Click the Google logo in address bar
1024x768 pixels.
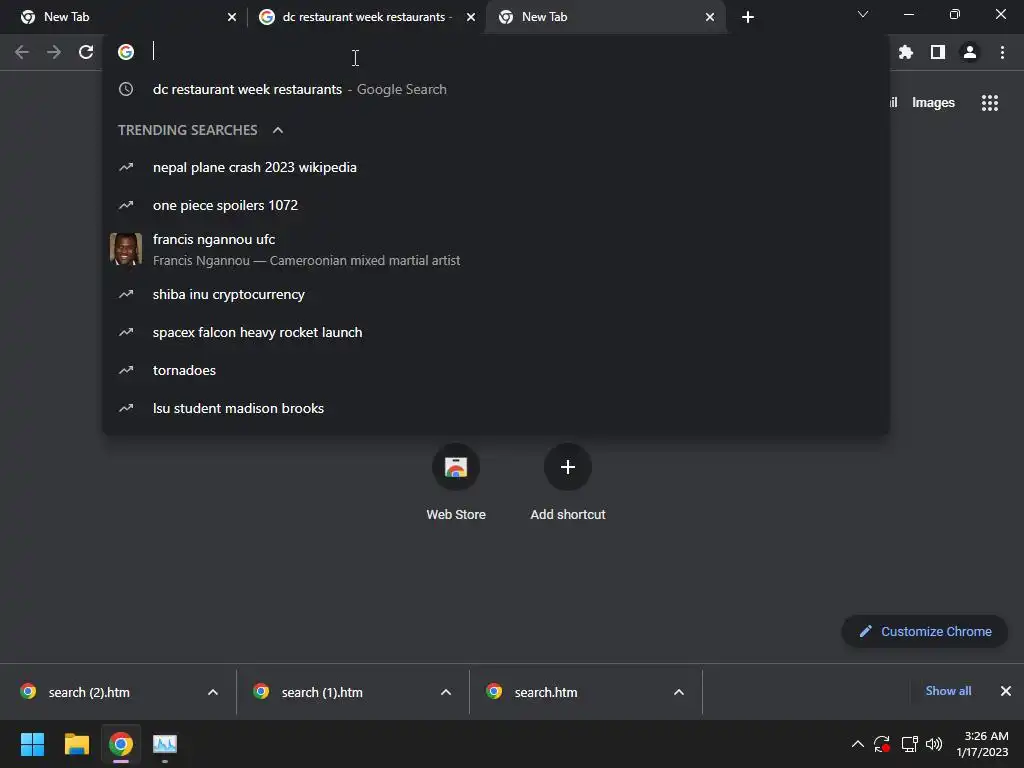point(126,52)
